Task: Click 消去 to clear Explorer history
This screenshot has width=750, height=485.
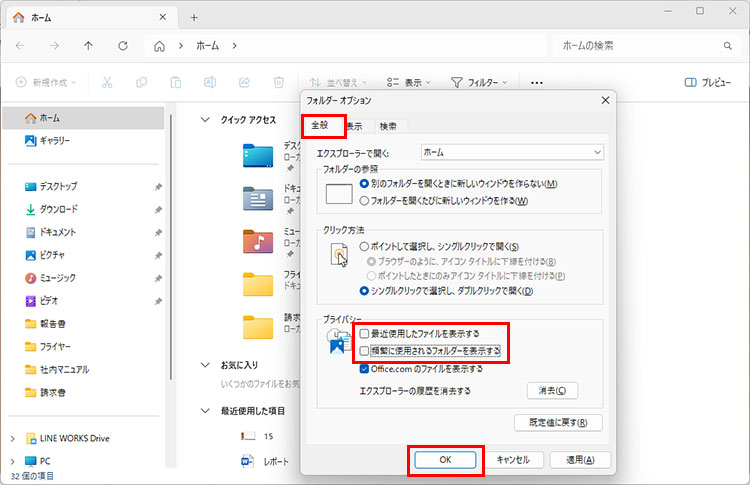Action: [x=552, y=390]
